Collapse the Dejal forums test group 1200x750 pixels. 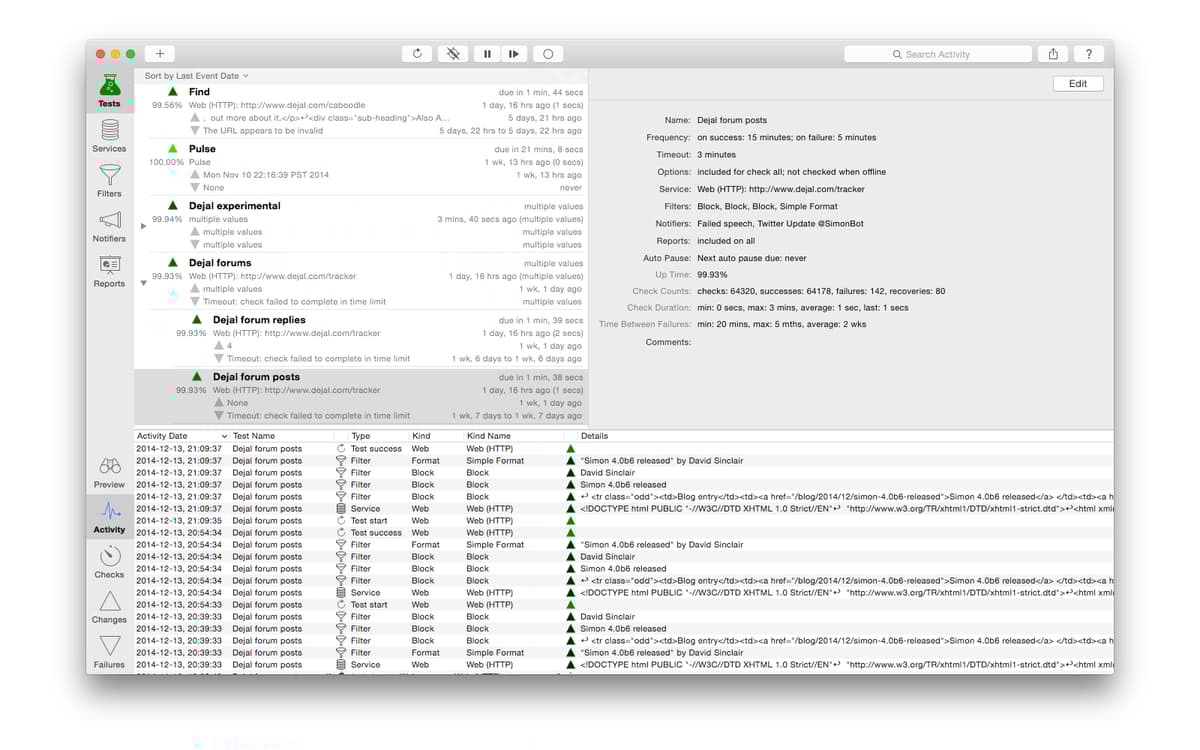(x=143, y=283)
